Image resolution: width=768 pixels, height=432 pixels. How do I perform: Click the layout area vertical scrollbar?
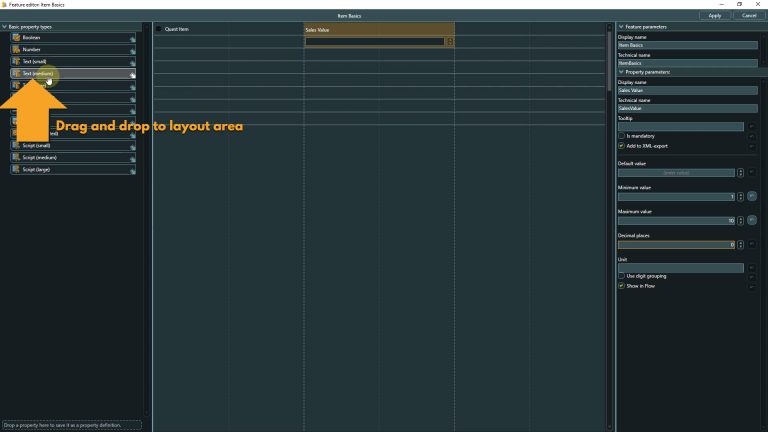click(x=610, y=59)
